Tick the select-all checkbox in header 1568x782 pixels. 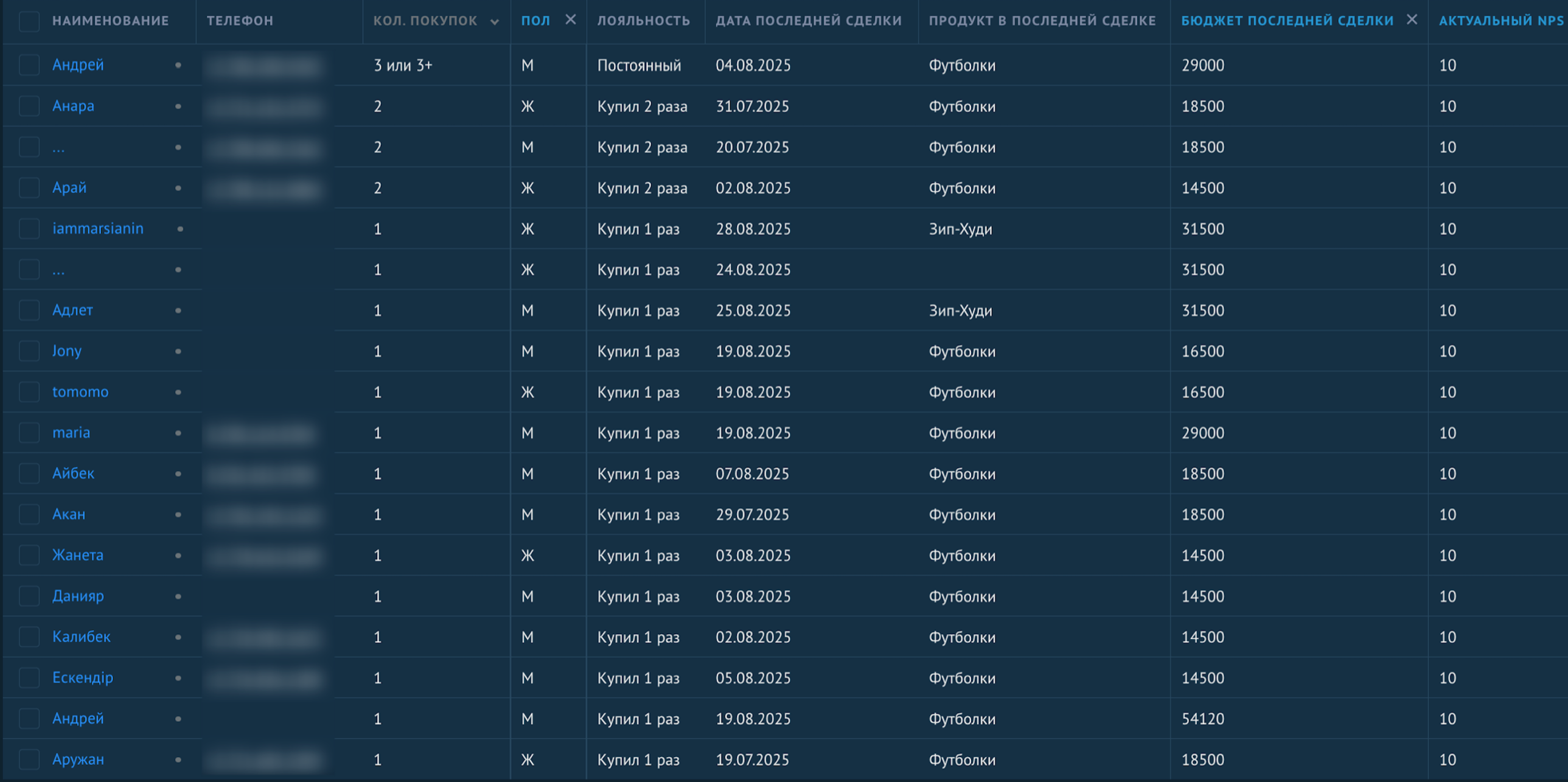pyautogui.click(x=29, y=21)
